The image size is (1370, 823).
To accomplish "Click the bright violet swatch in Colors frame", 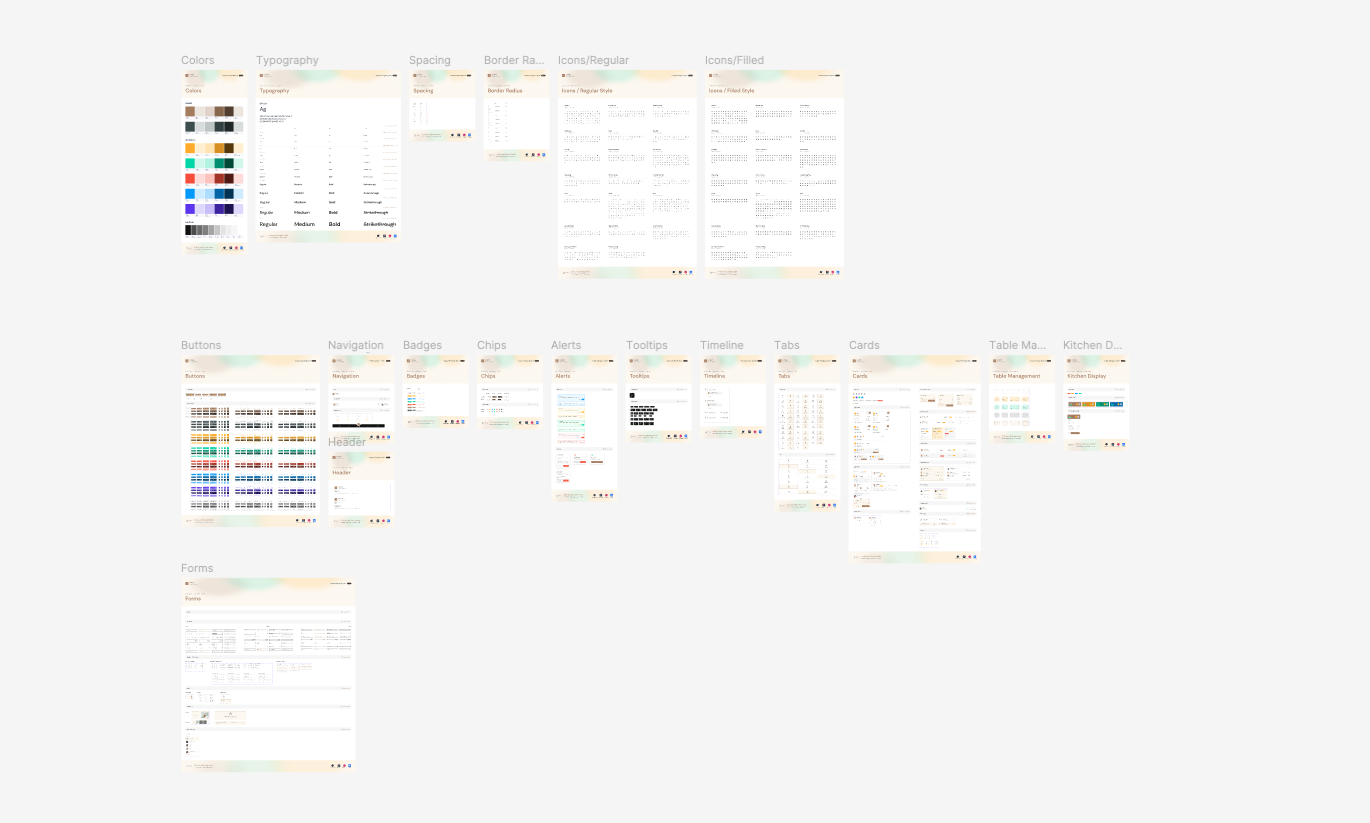I will [190, 209].
